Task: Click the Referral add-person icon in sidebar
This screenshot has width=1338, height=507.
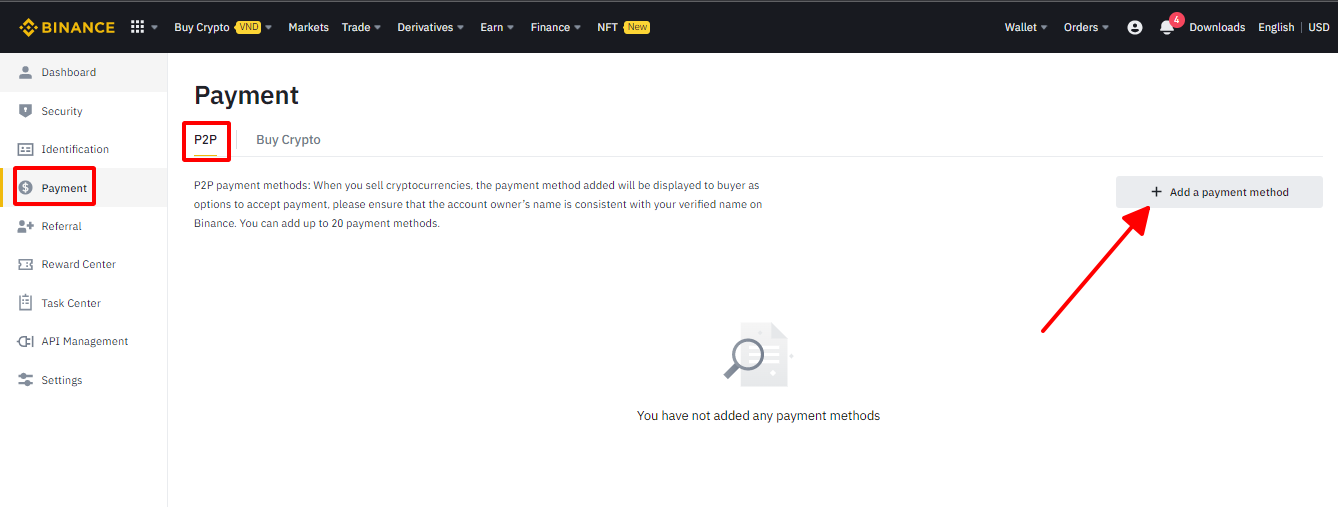Action: pyautogui.click(x=26, y=226)
